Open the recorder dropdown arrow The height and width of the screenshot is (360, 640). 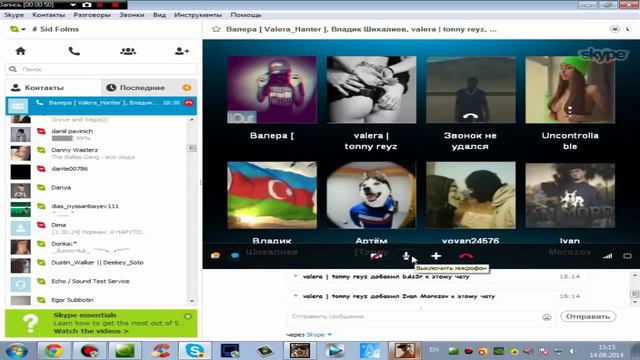coord(73,5)
